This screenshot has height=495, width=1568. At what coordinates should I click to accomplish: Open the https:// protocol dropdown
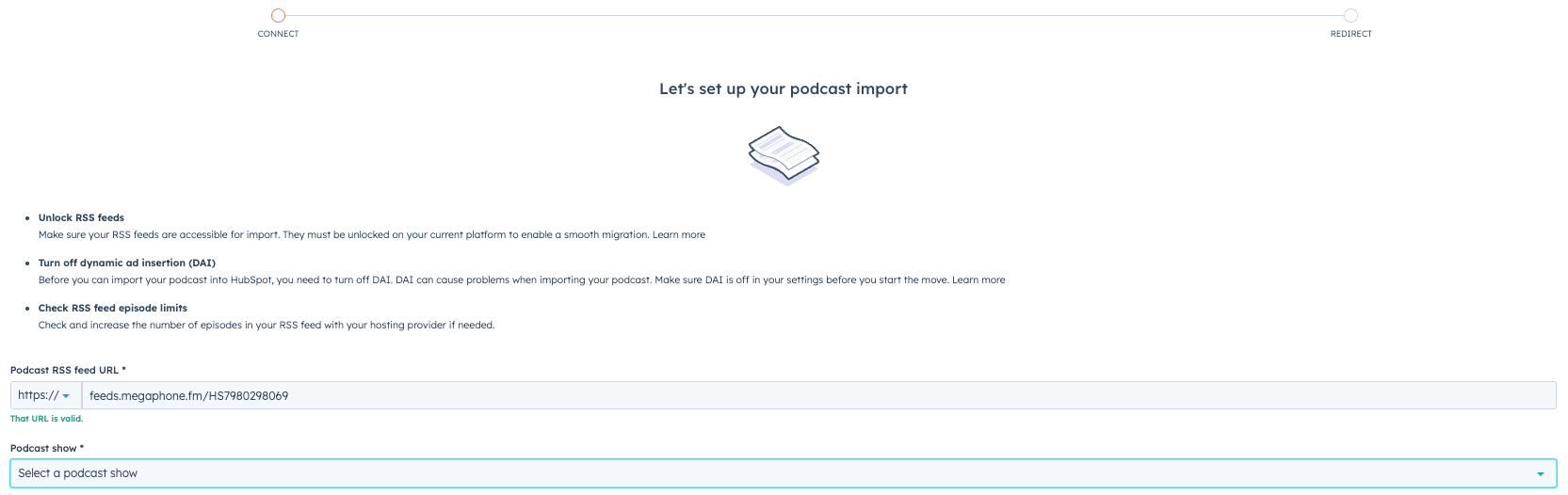(46, 395)
